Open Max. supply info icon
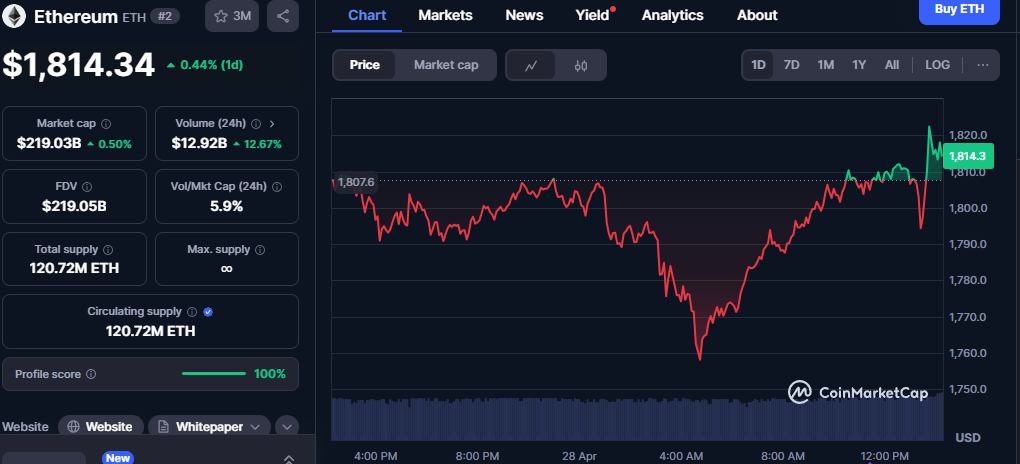 (260, 249)
